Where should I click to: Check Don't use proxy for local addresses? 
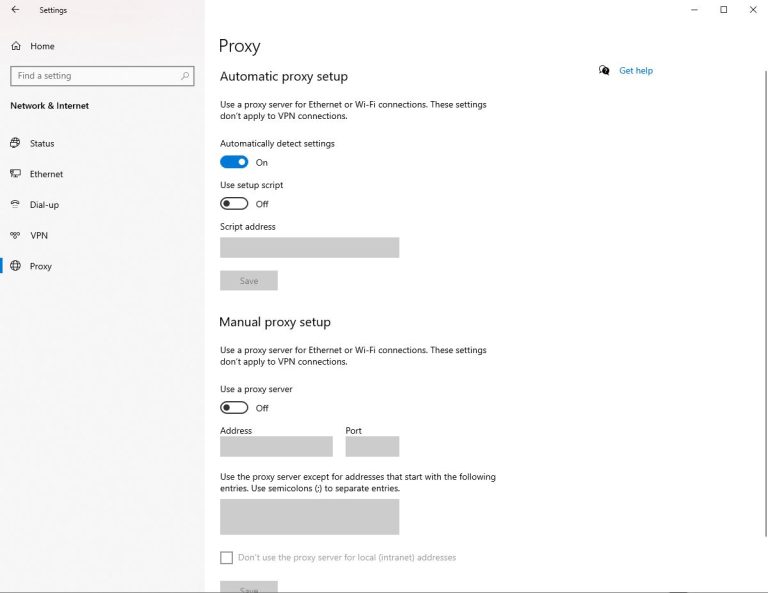click(x=226, y=558)
